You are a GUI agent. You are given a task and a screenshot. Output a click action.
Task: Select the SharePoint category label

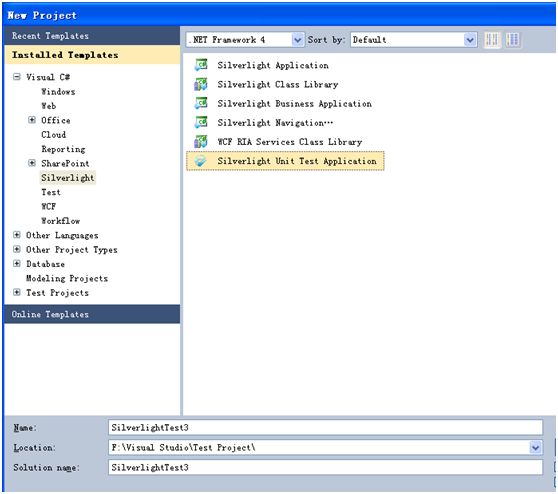pos(65,163)
